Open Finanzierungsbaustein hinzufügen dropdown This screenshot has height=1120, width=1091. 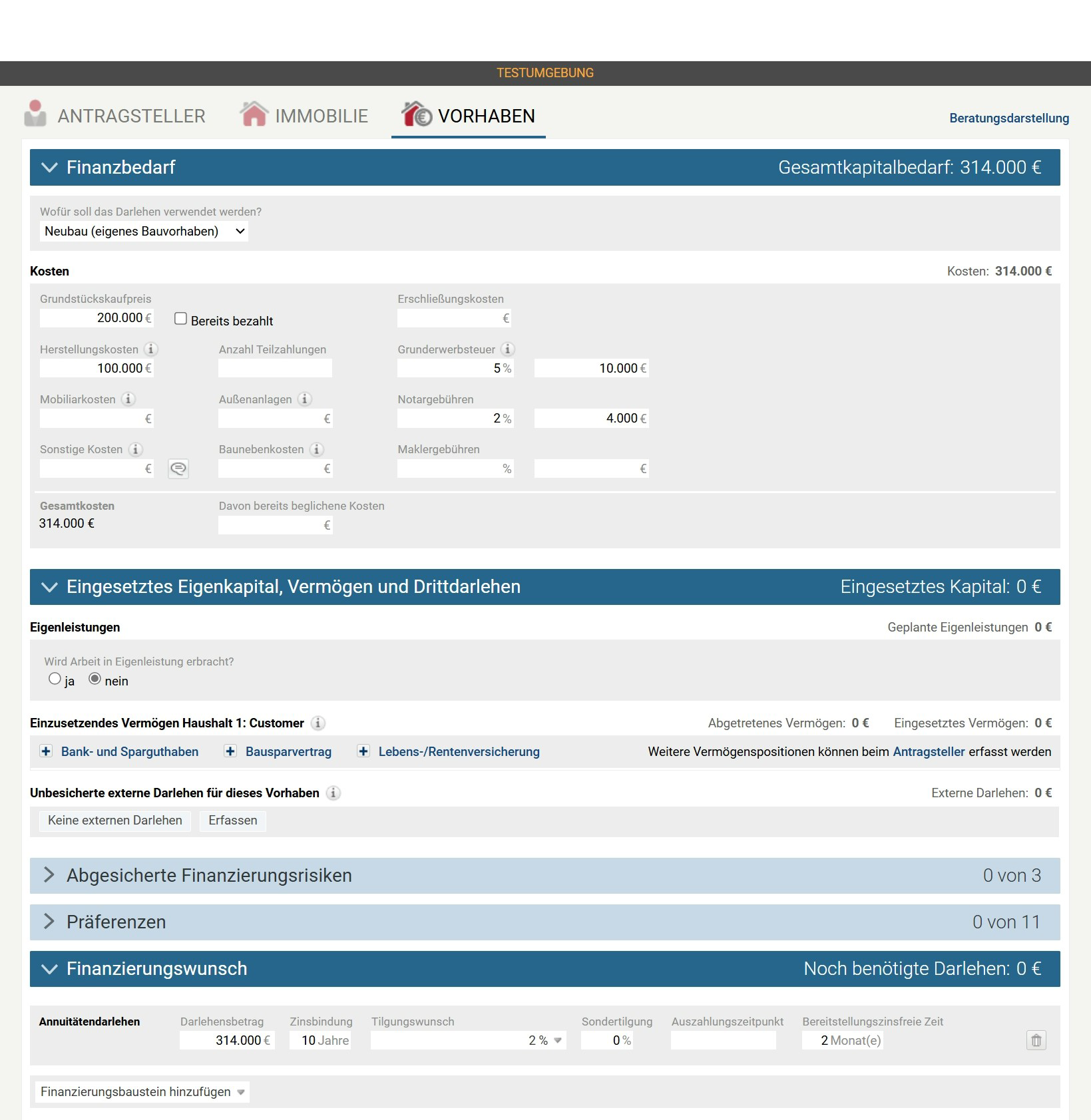[142, 1092]
